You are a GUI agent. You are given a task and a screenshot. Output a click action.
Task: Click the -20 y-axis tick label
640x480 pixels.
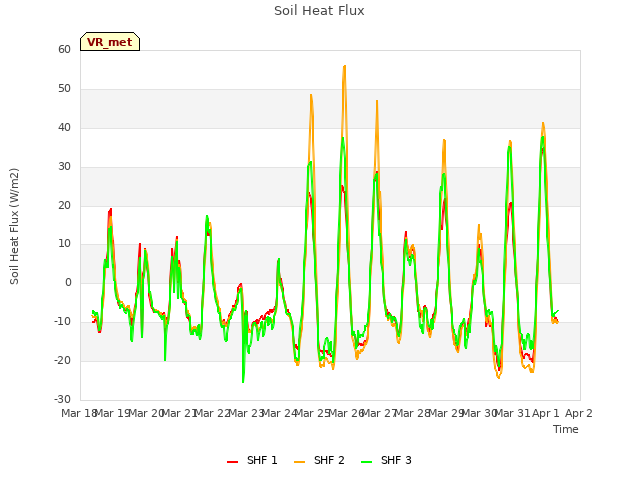click(62, 360)
